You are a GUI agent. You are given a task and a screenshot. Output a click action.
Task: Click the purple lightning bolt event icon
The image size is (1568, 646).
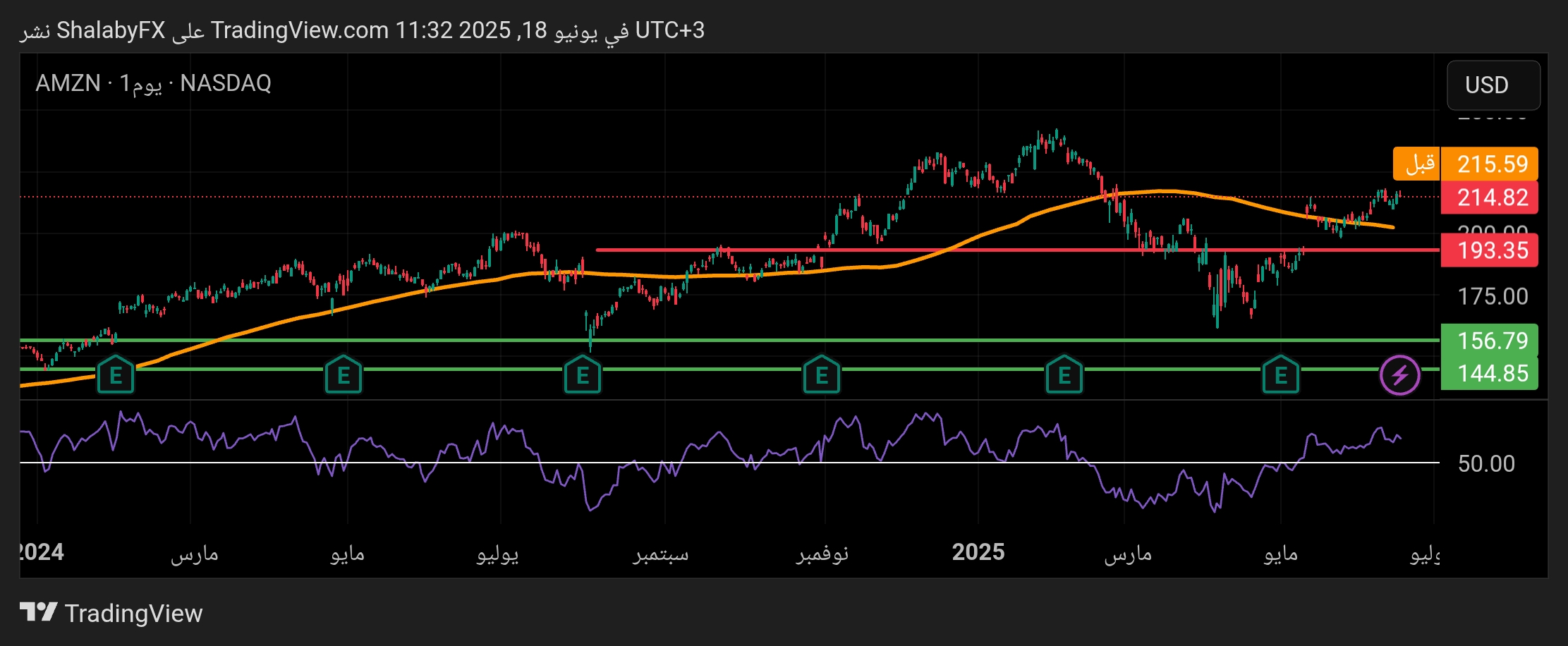tap(1400, 375)
